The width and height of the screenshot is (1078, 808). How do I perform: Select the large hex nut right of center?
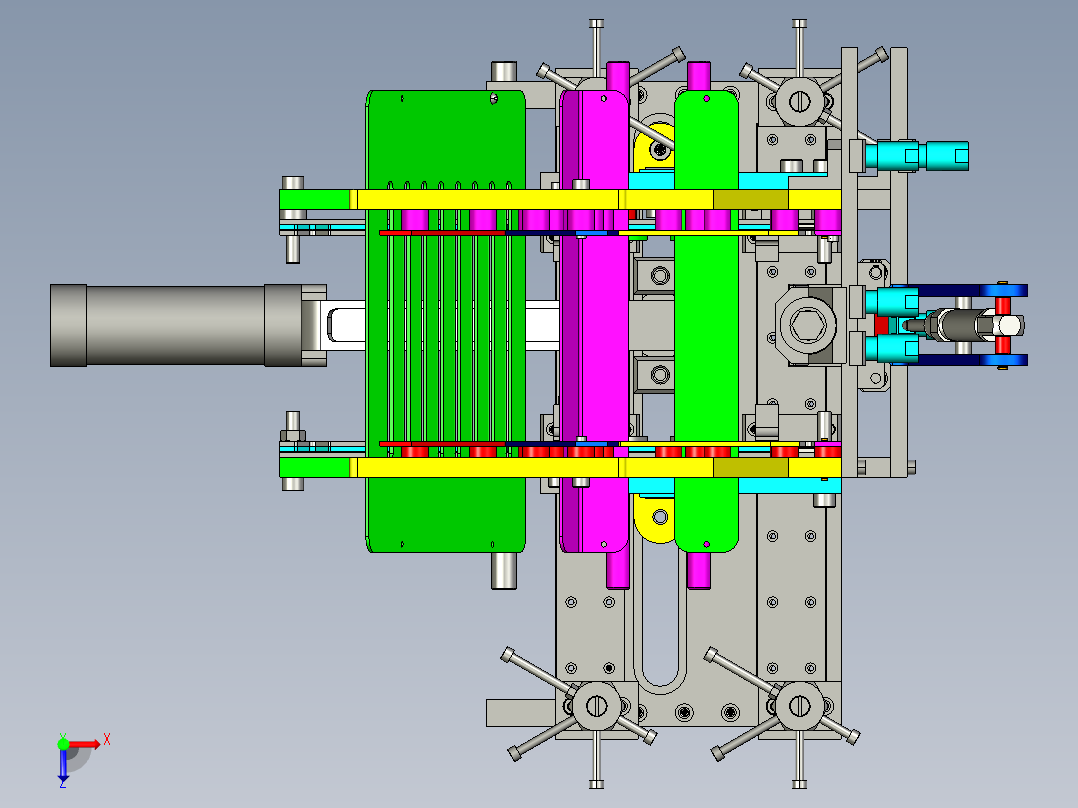[807, 325]
